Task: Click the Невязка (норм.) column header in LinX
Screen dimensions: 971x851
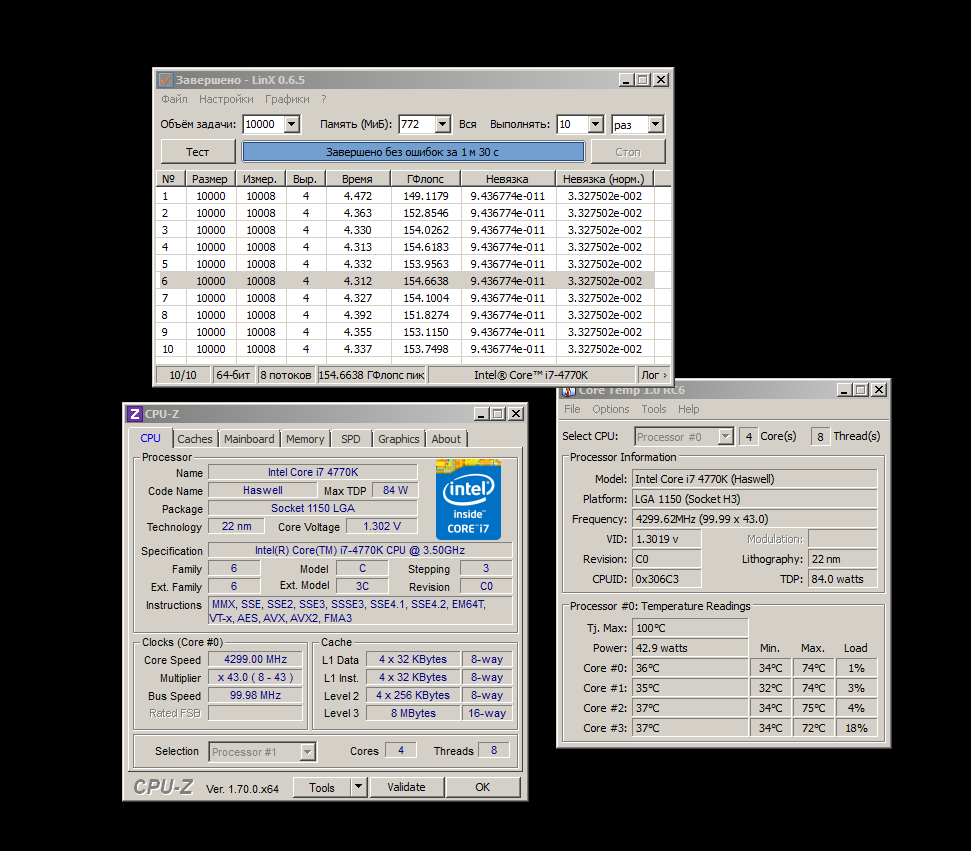Action: click(x=604, y=179)
